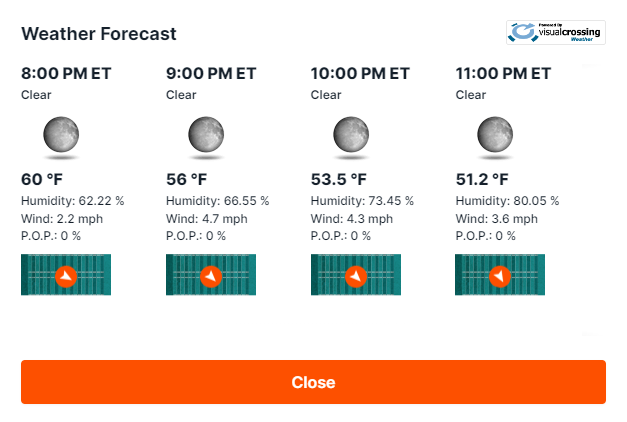Click the 9:00 PM wind direction arrow

(211, 276)
